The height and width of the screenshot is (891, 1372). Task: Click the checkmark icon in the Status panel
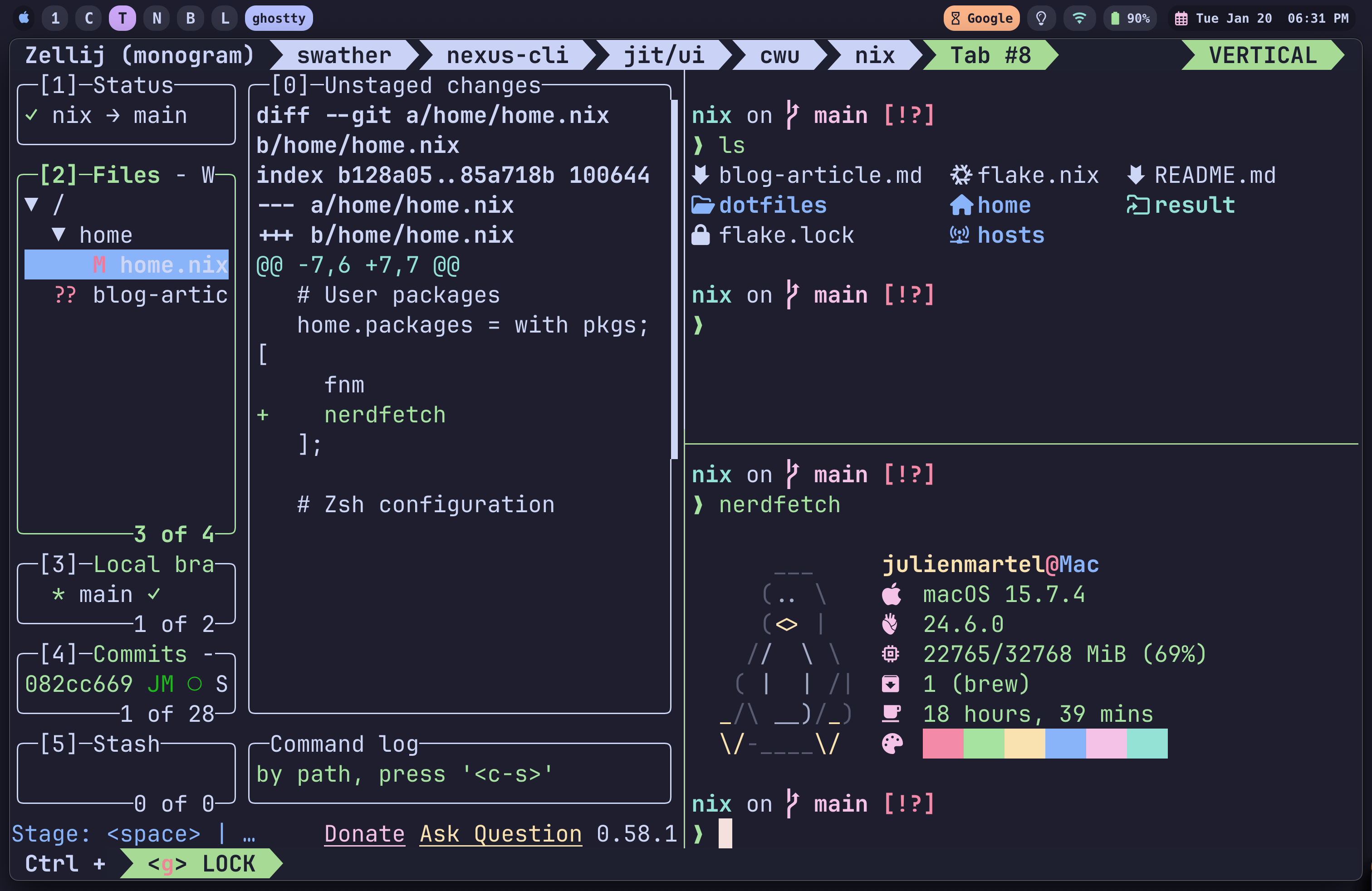(x=32, y=115)
